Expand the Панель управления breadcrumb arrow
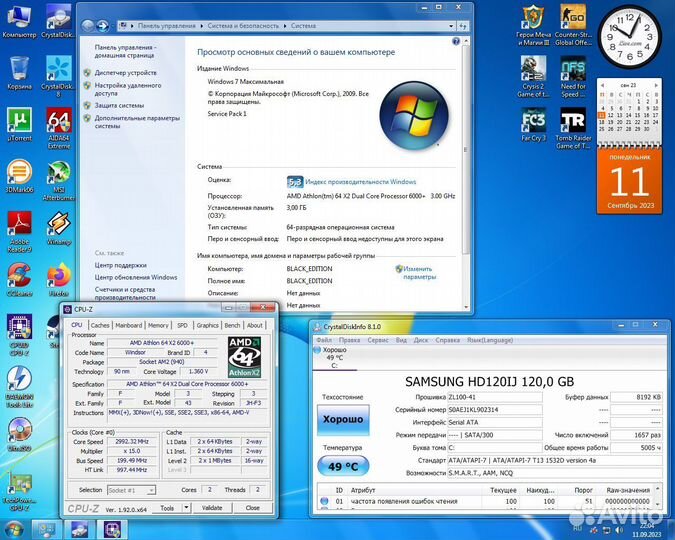The height and width of the screenshot is (540, 675). (x=201, y=26)
